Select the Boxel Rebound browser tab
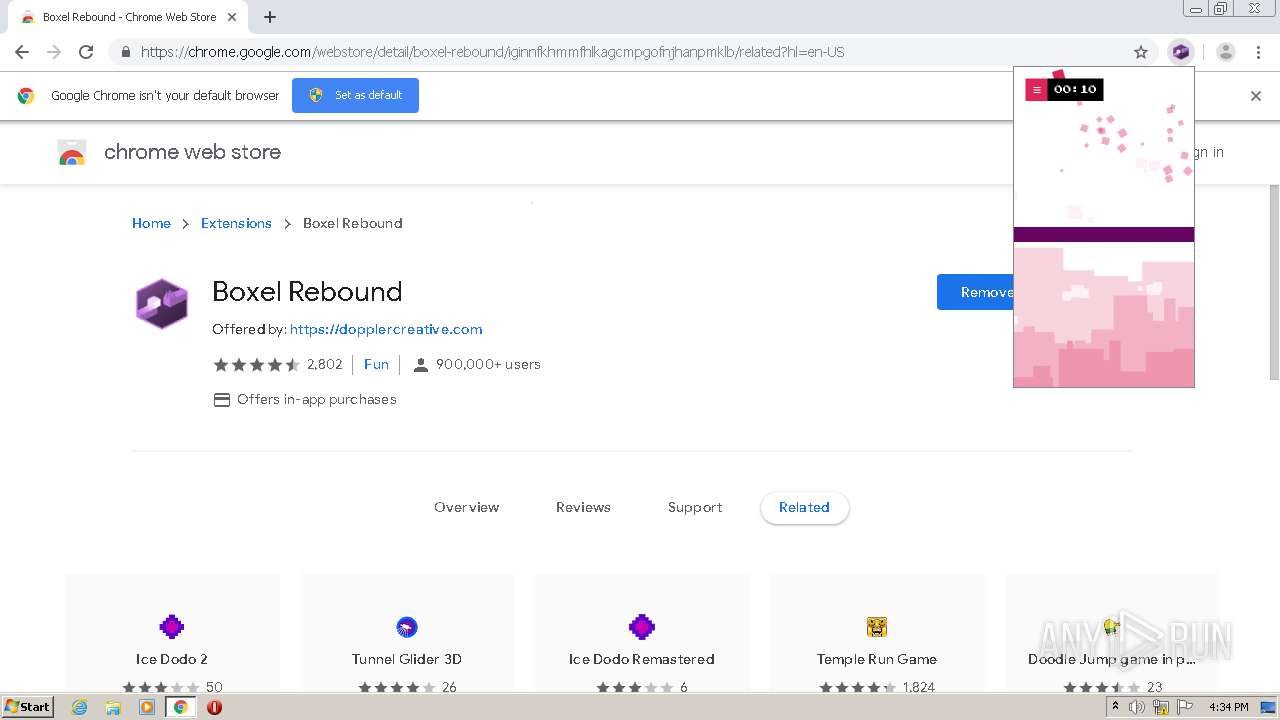This screenshot has width=1280, height=720. [x=128, y=17]
